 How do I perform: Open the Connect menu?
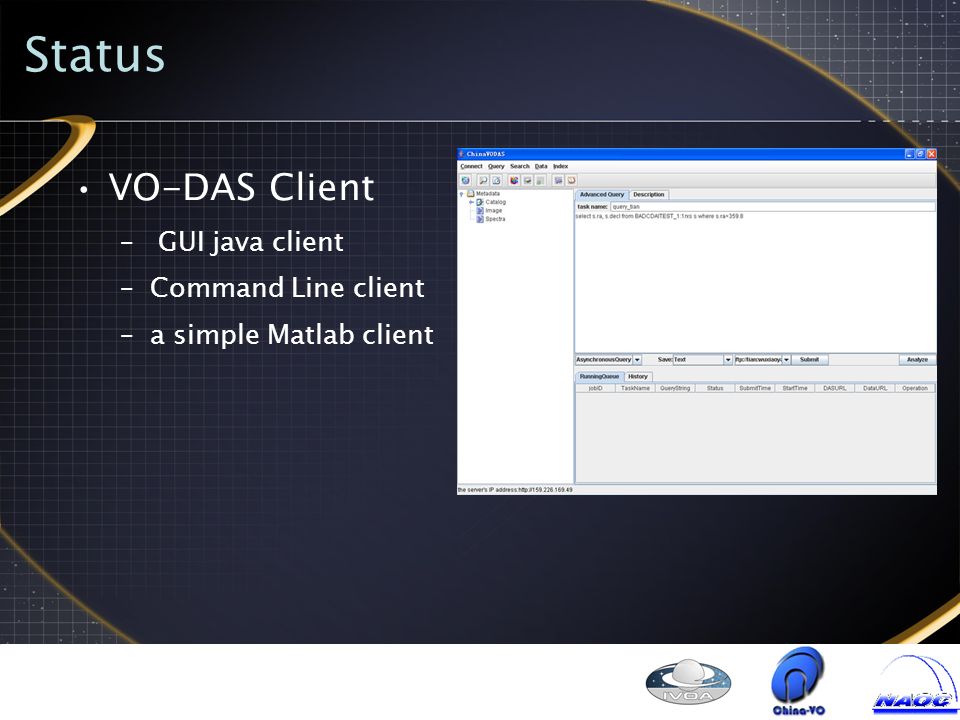pyautogui.click(x=471, y=167)
